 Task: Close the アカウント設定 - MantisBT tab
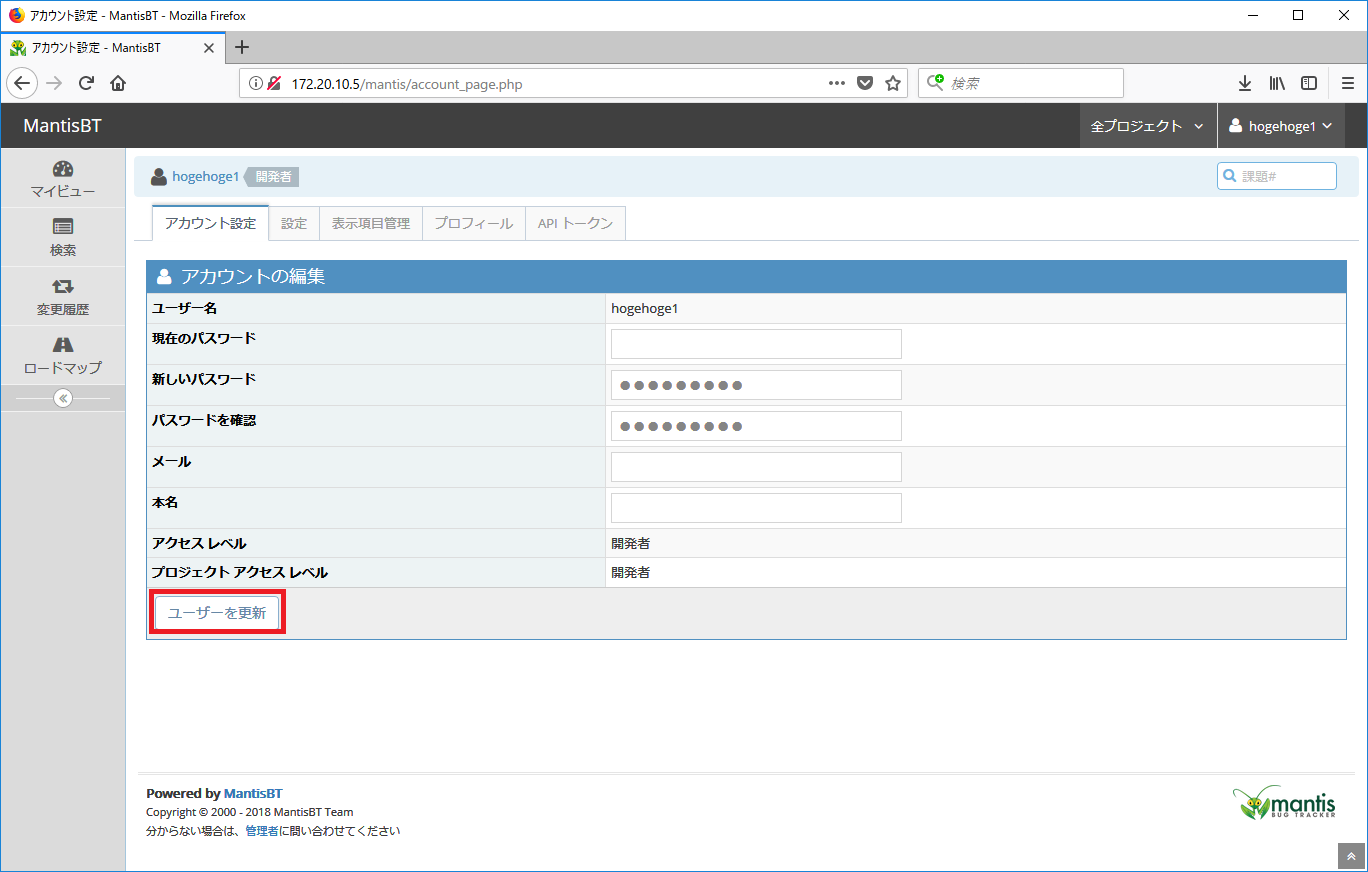click(x=208, y=48)
